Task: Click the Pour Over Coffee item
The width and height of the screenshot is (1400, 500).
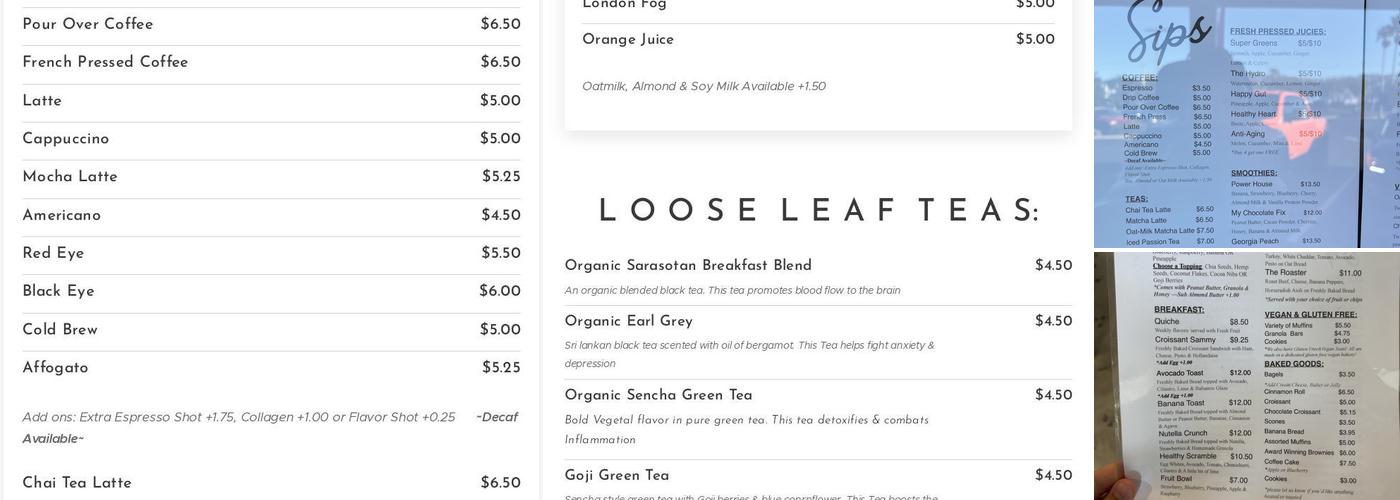Action: point(88,25)
